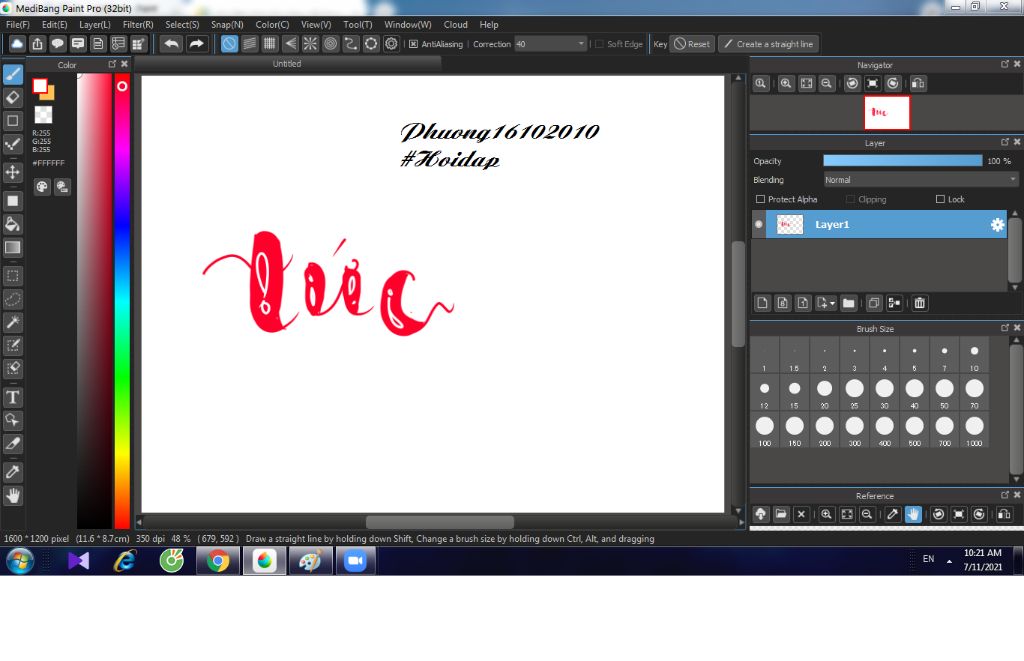Check the layer Lock option
Screen dimensions: 1024x661
[940, 199]
